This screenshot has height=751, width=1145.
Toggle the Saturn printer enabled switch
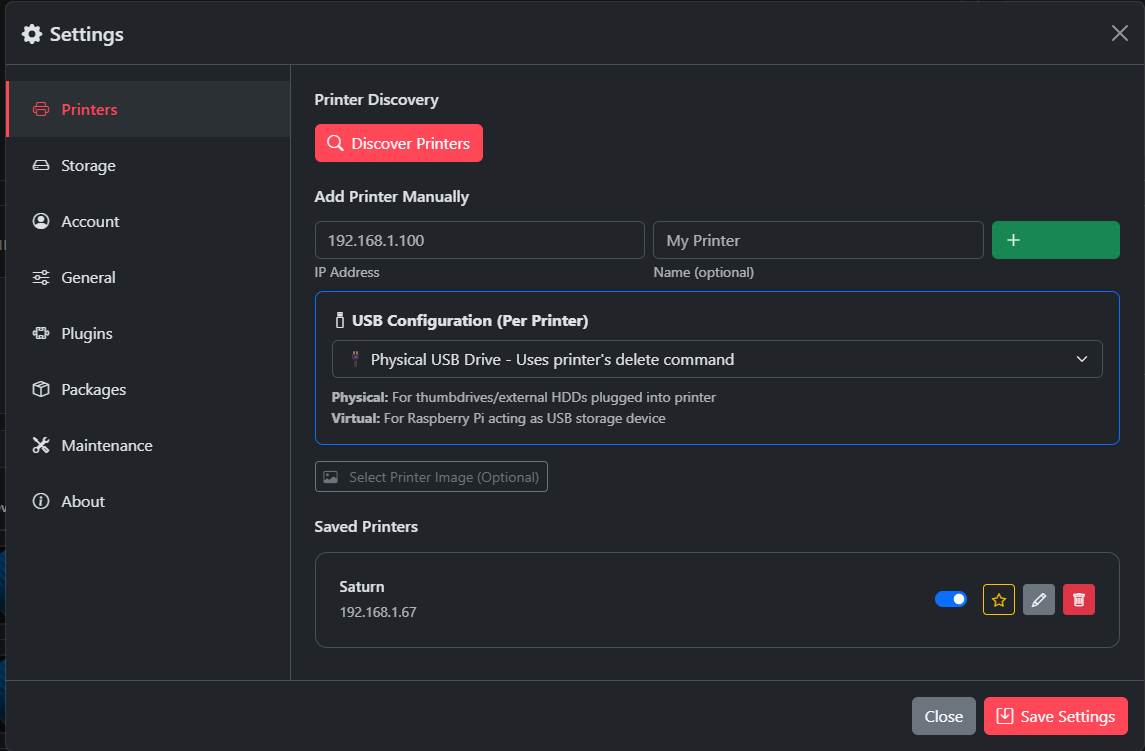point(951,599)
